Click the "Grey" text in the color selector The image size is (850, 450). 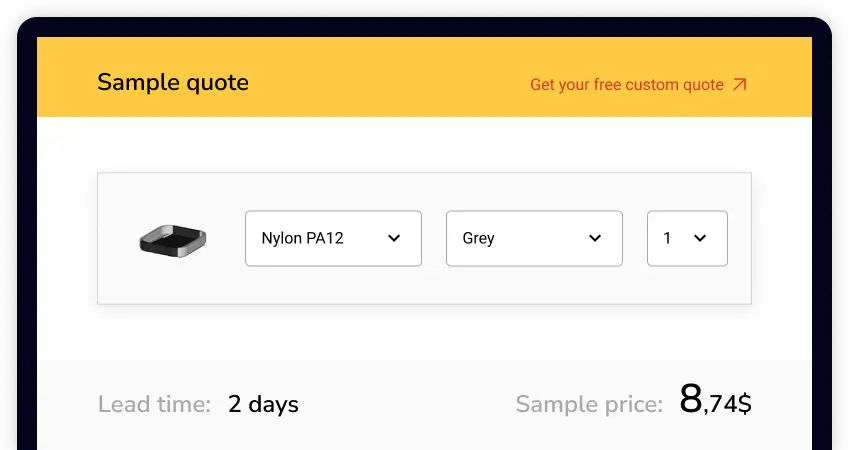(479, 238)
